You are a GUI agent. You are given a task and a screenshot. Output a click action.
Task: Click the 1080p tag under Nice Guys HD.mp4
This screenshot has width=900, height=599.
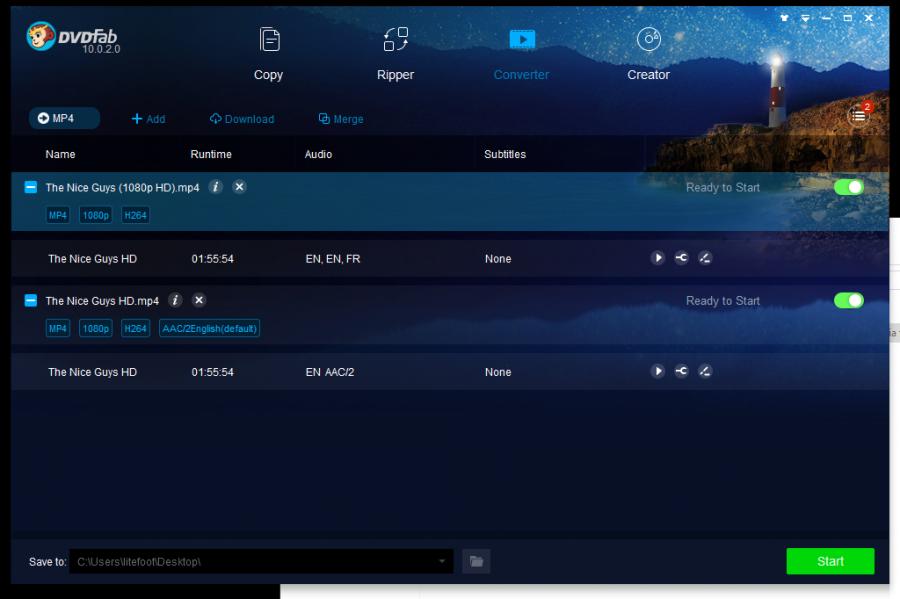point(96,328)
